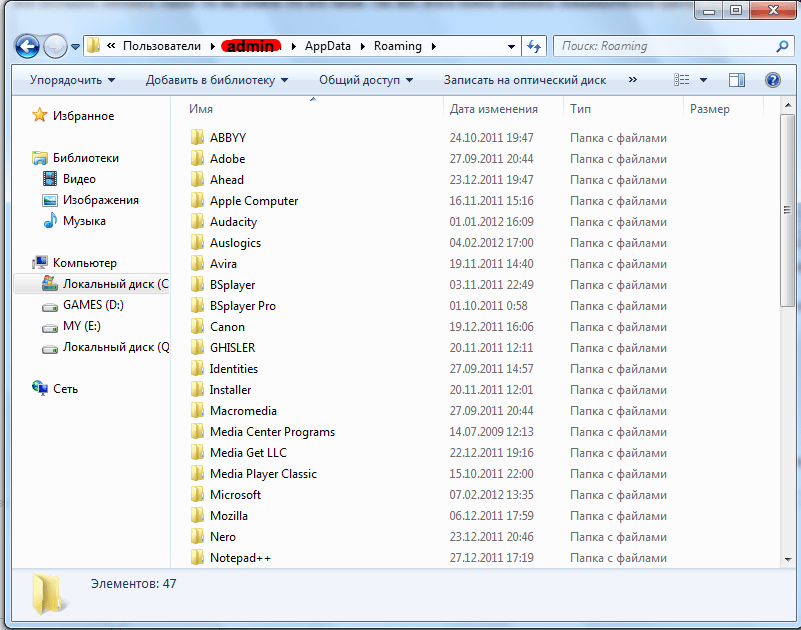This screenshot has height=630, width=801.
Task: Select the GHISLER folder icon
Action: point(197,347)
